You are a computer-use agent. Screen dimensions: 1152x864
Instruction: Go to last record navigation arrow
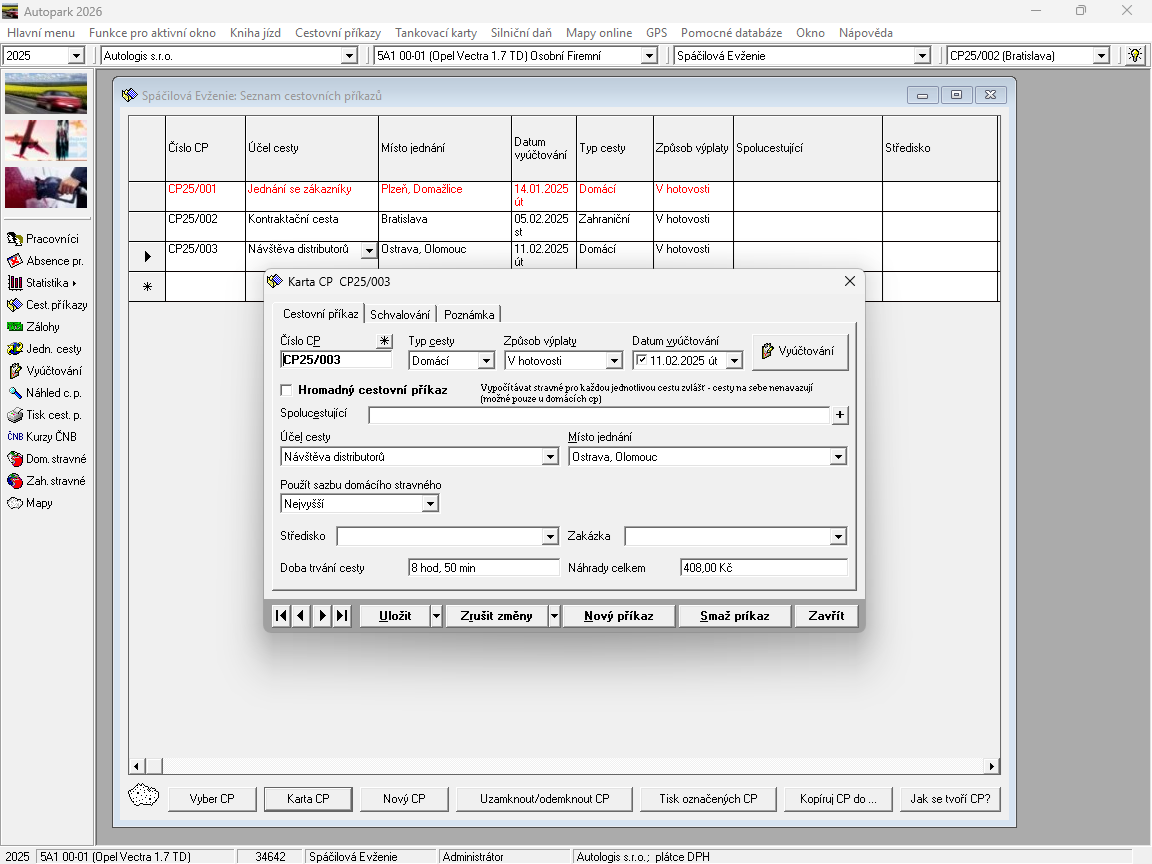click(342, 616)
